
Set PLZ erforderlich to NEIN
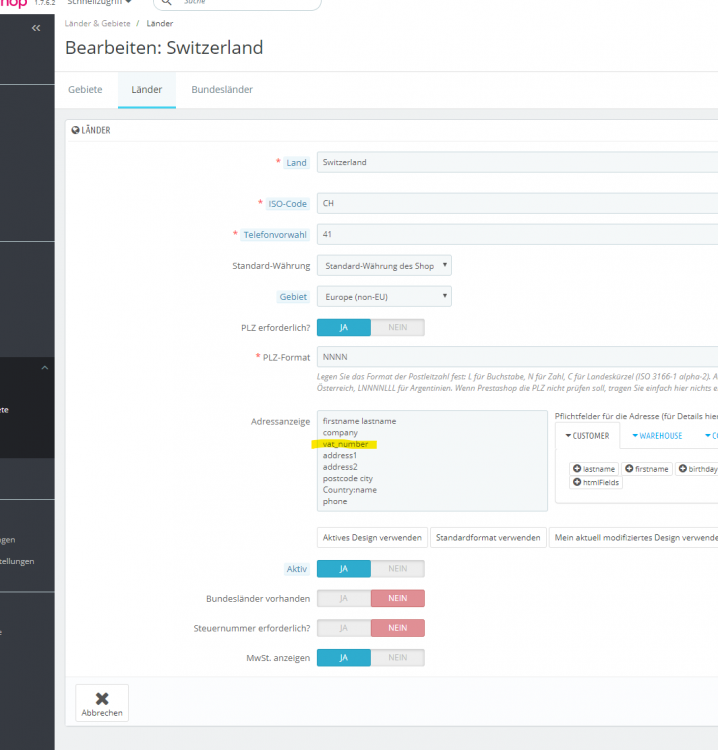click(397, 327)
